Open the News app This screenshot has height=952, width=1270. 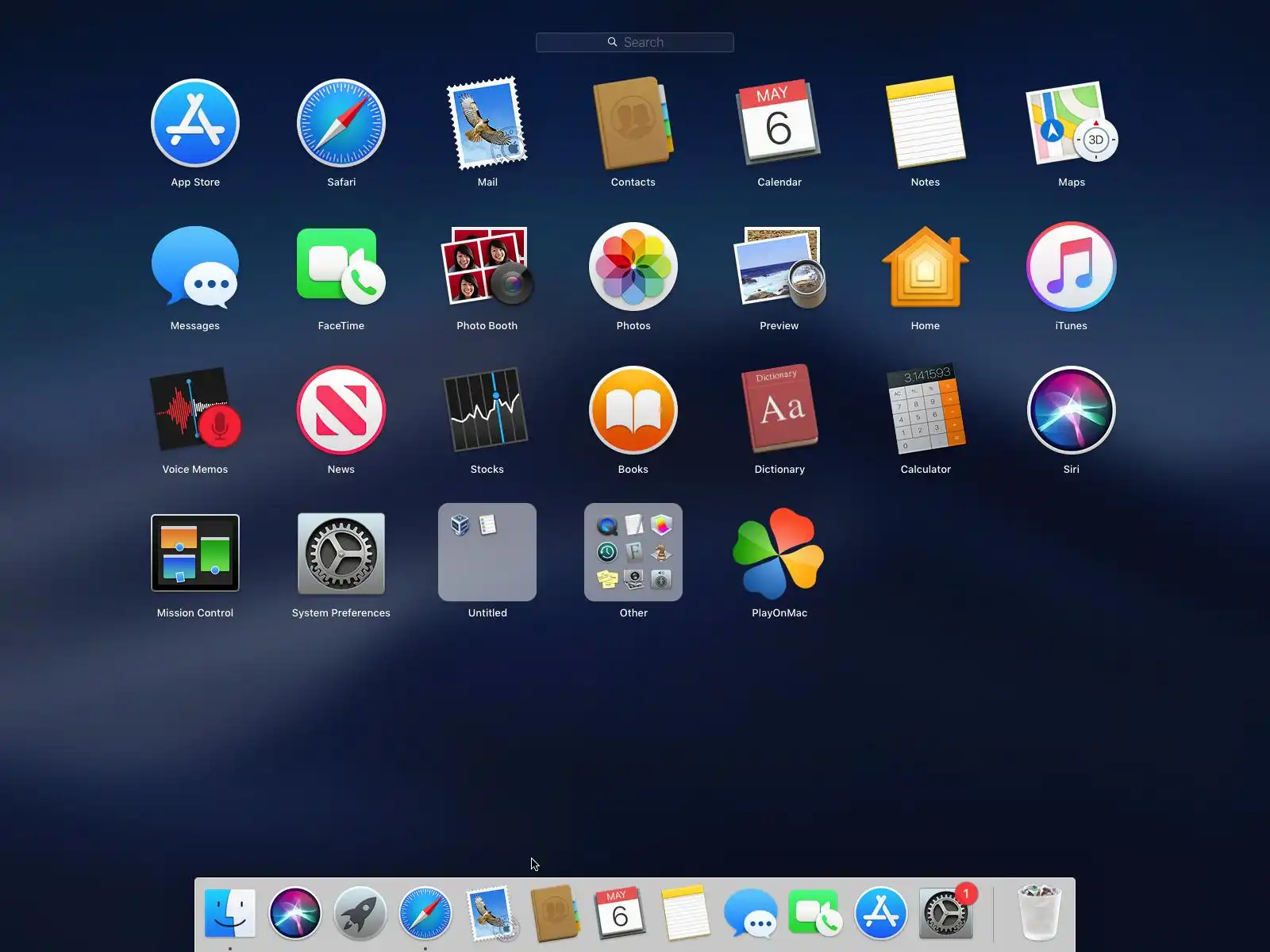[x=341, y=410]
